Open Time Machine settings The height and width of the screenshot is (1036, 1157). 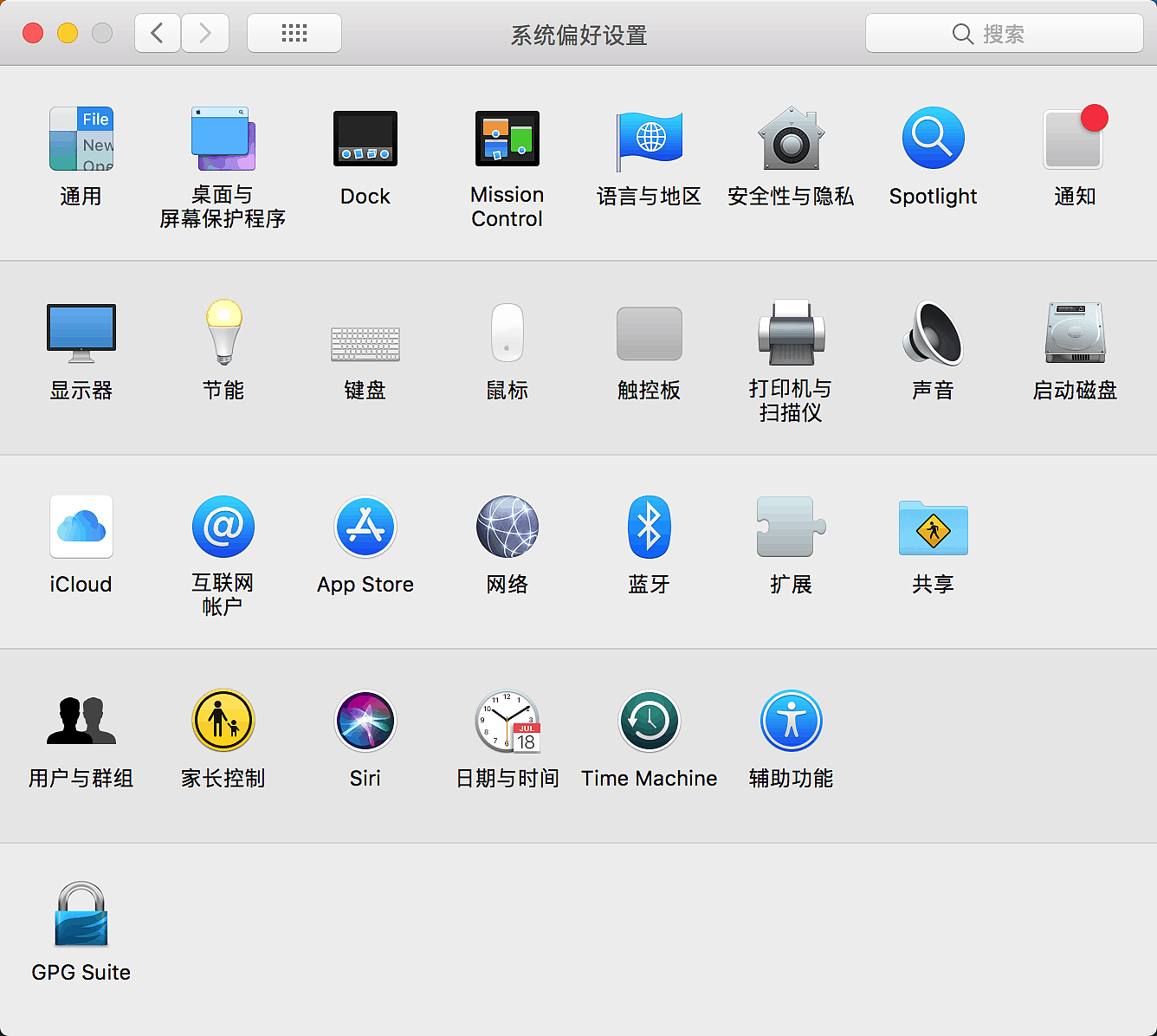click(x=649, y=722)
